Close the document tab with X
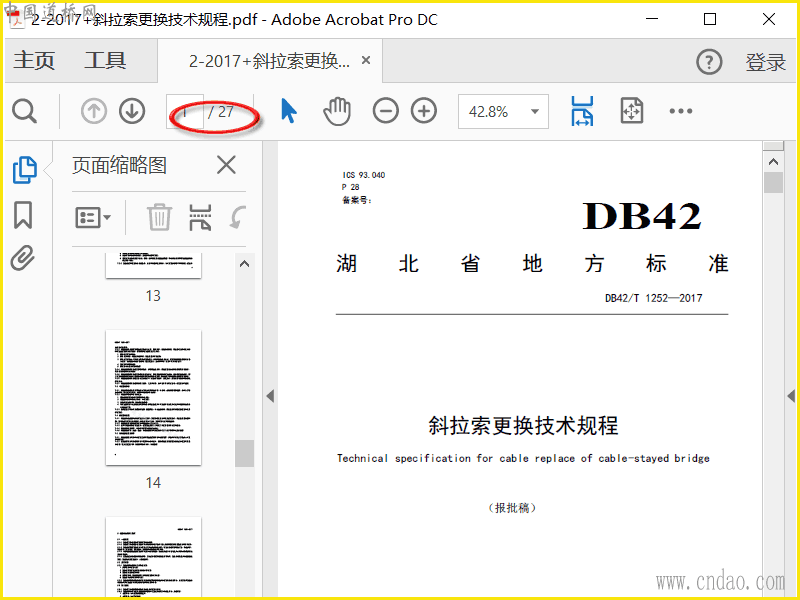800x600 pixels. (366, 60)
